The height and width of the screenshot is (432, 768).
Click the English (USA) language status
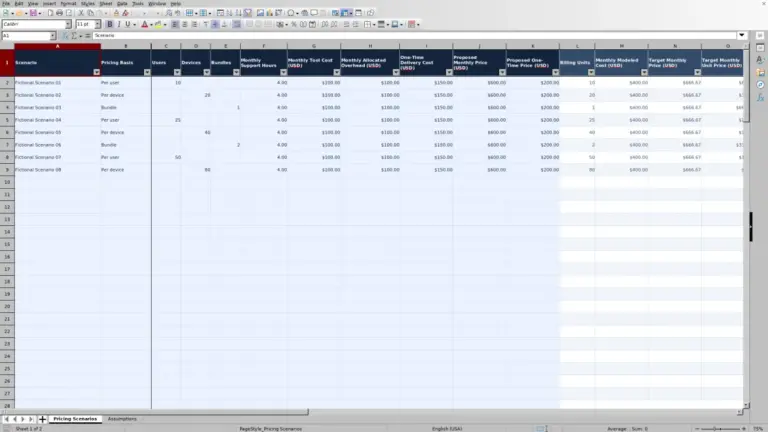[447, 429]
